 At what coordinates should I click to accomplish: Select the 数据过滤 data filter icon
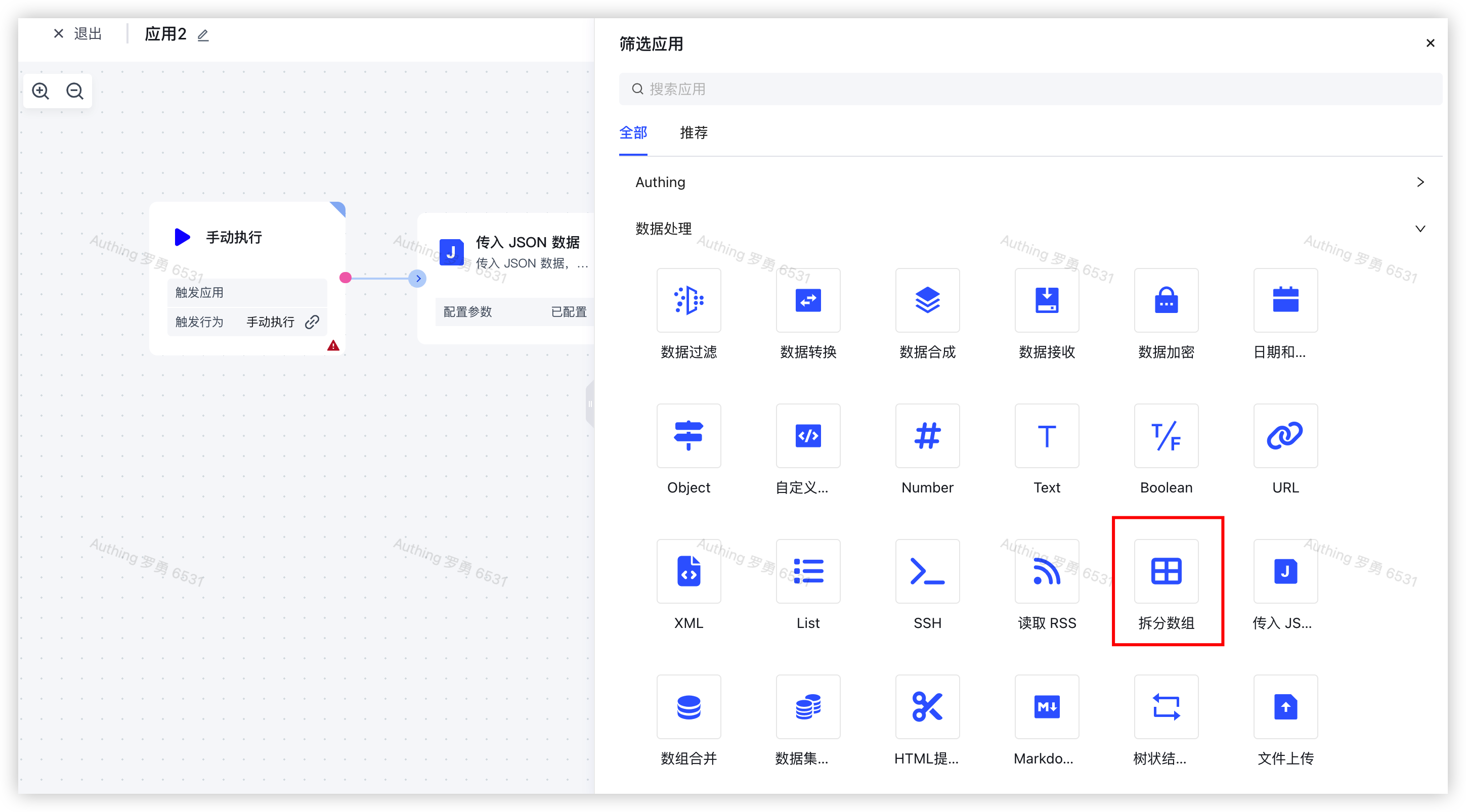click(x=688, y=300)
